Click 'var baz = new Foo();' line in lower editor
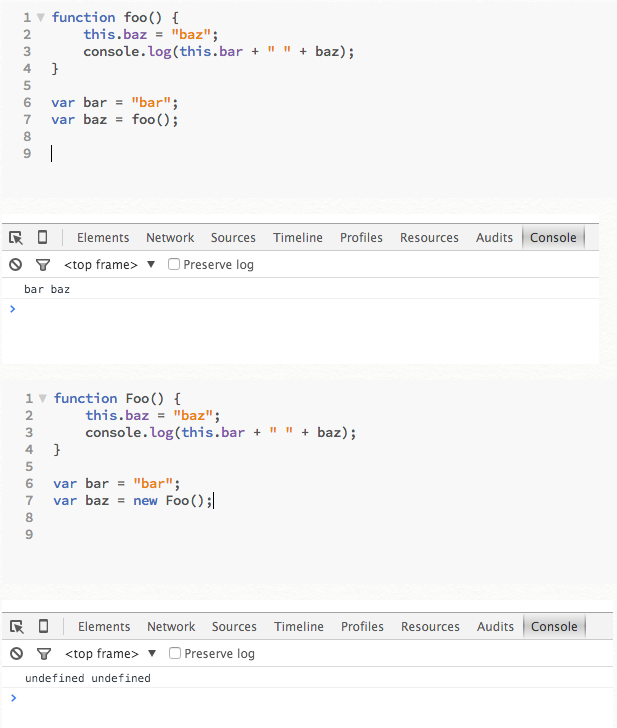617x728 pixels. (x=133, y=501)
